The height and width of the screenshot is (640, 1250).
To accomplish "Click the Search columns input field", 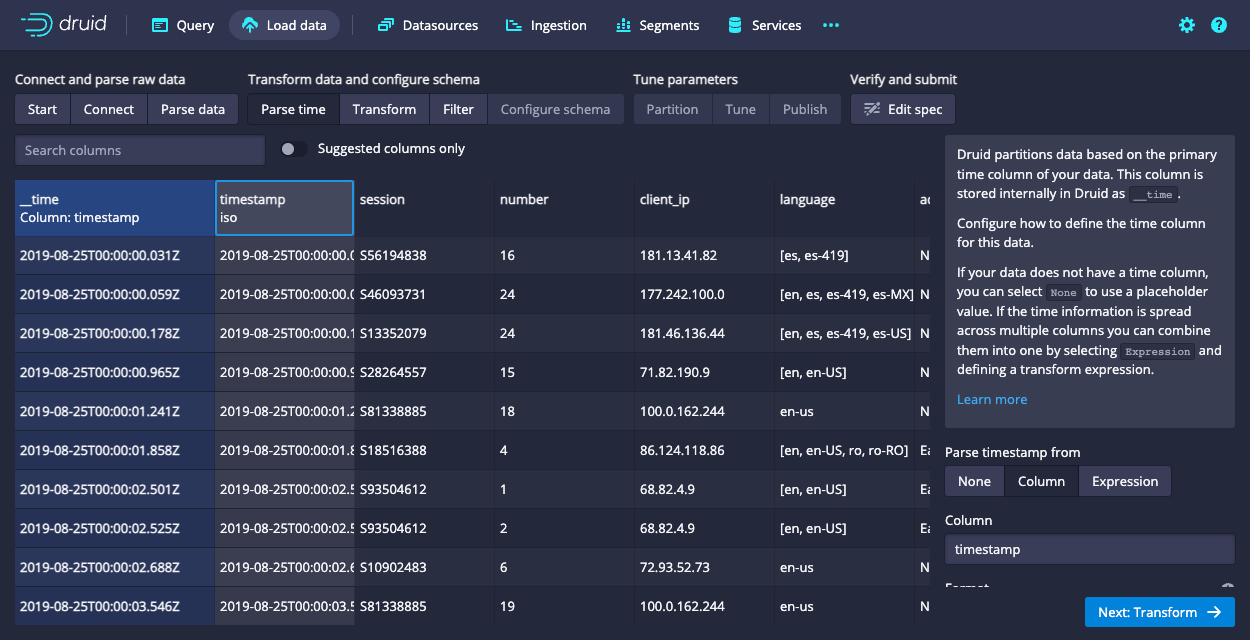I will point(138,150).
